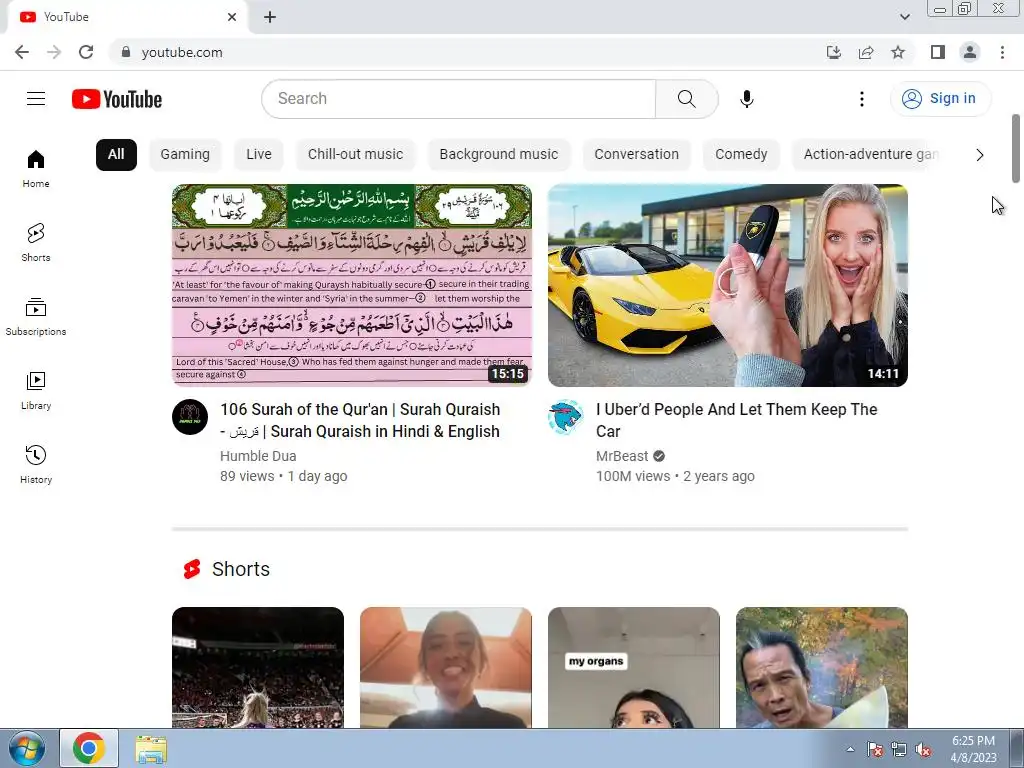This screenshot has width=1024, height=768.
Task: Click the magnifying glass search button
Action: [x=686, y=99]
